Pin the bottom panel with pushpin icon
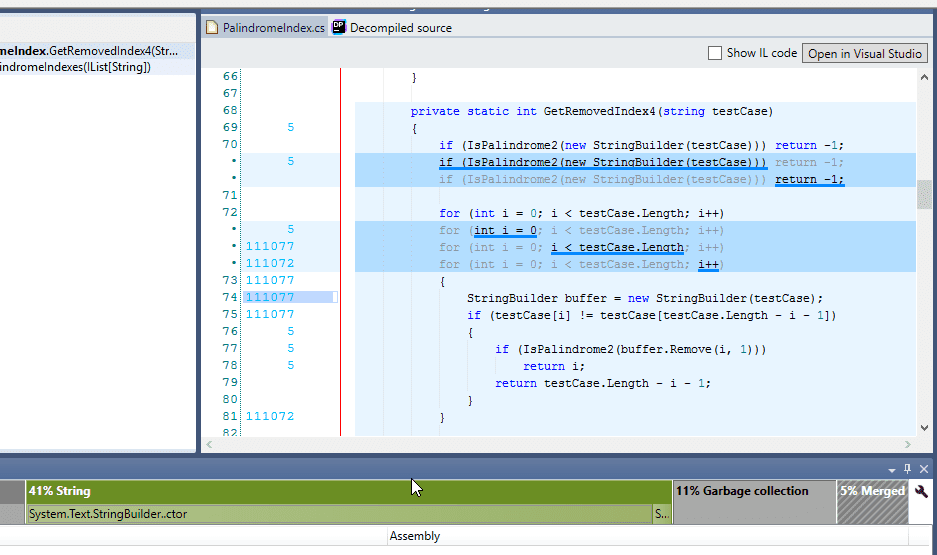This screenshot has width=937, height=555. (908, 468)
